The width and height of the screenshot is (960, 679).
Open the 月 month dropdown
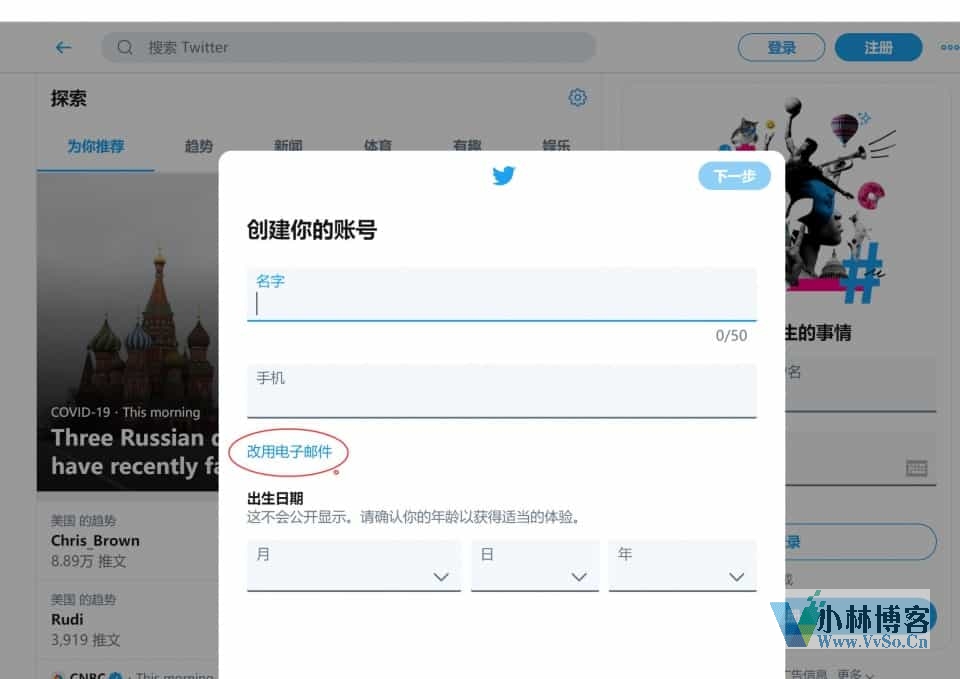click(x=354, y=566)
